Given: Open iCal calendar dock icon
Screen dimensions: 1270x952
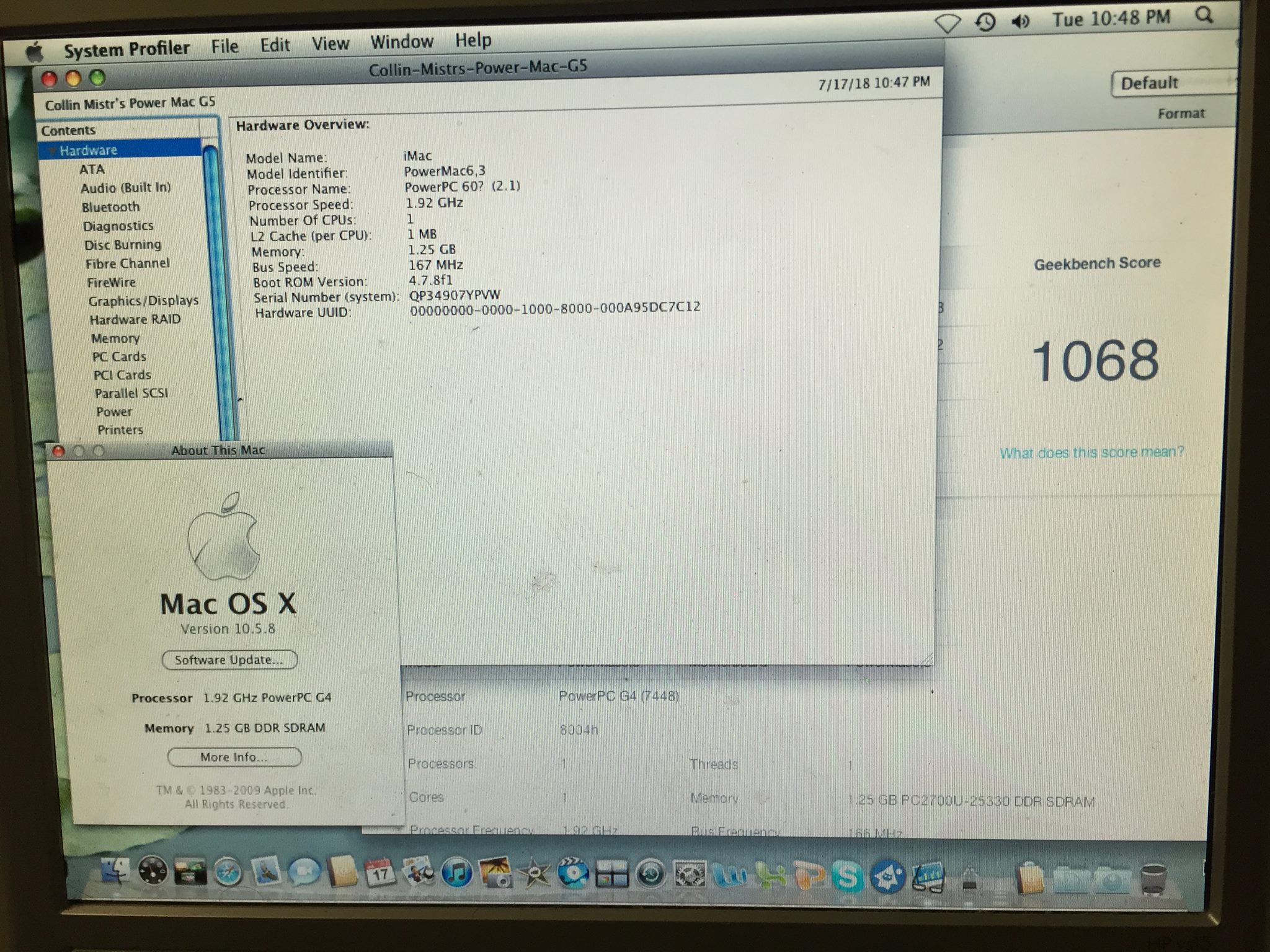Looking at the screenshot, I should click(379, 873).
